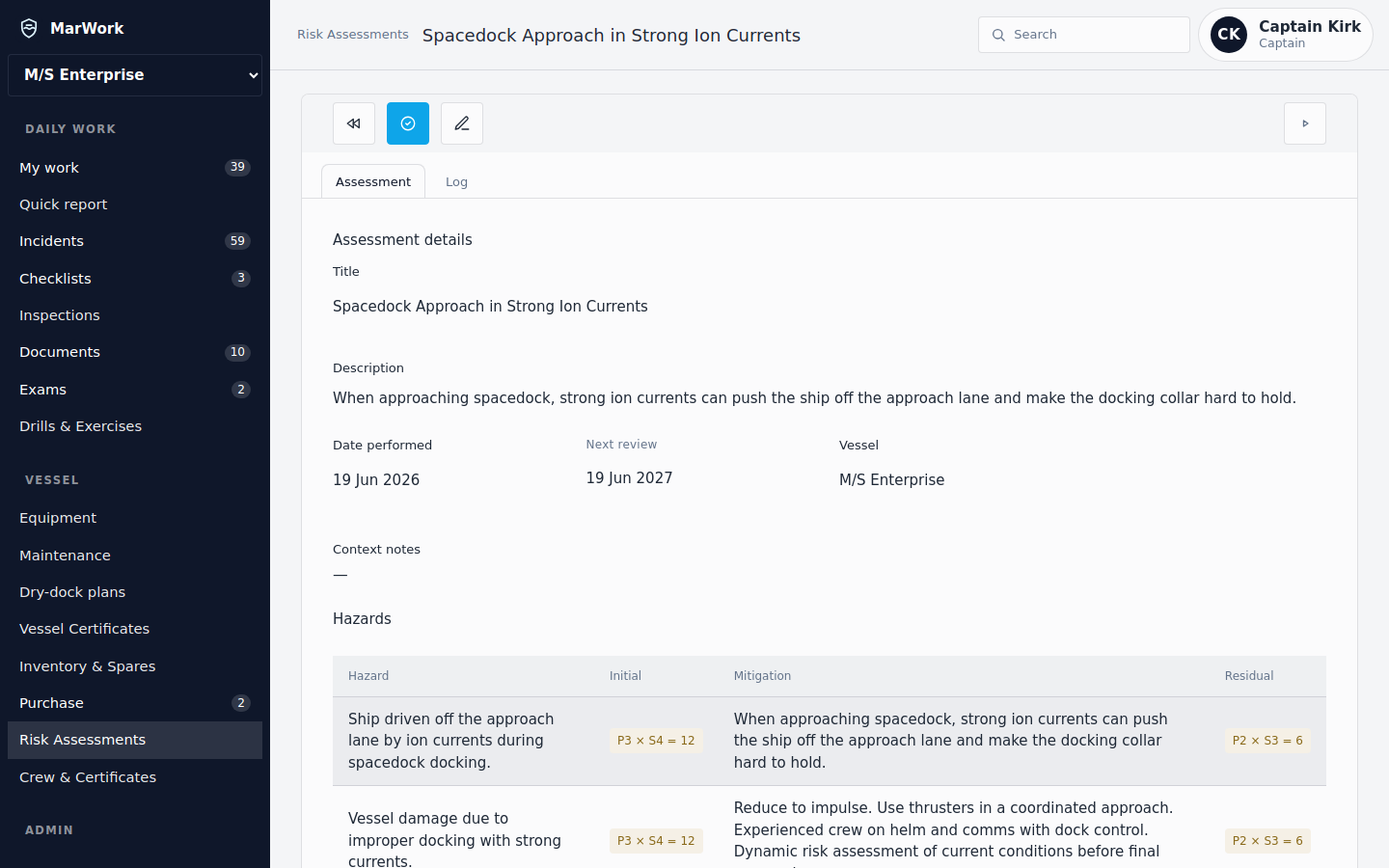The height and width of the screenshot is (868, 1389).
Task: Click the search magnifier icon
Action: [998, 35]
